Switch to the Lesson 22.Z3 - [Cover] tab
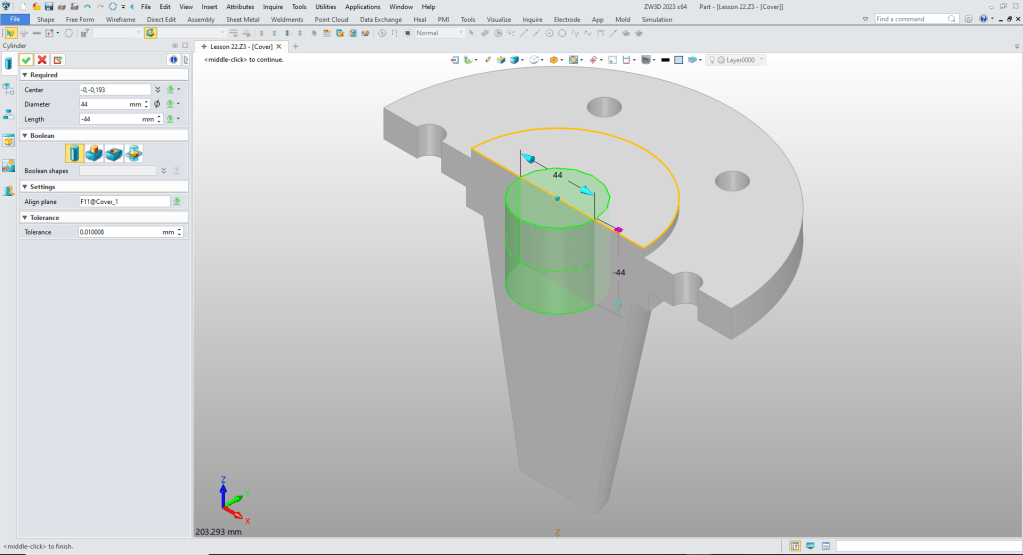1023x555 pixels. 238,47
